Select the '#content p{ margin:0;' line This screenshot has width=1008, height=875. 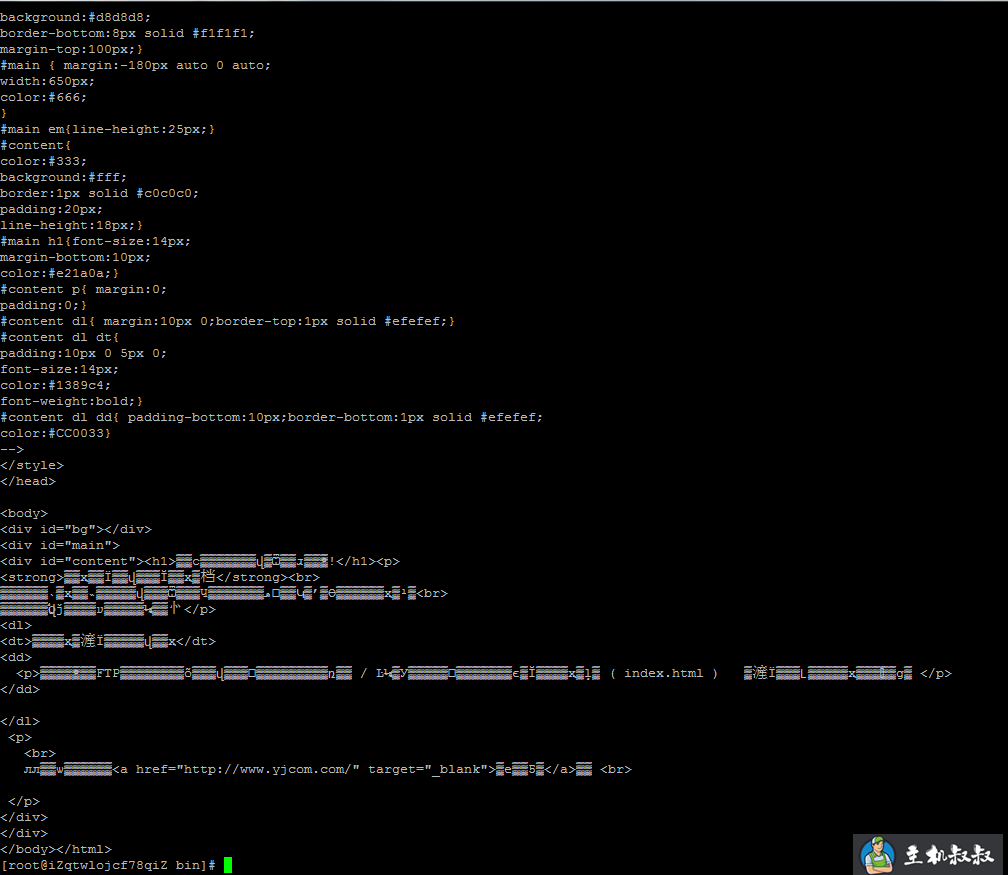pyautogui.click(x=83, y=289)
